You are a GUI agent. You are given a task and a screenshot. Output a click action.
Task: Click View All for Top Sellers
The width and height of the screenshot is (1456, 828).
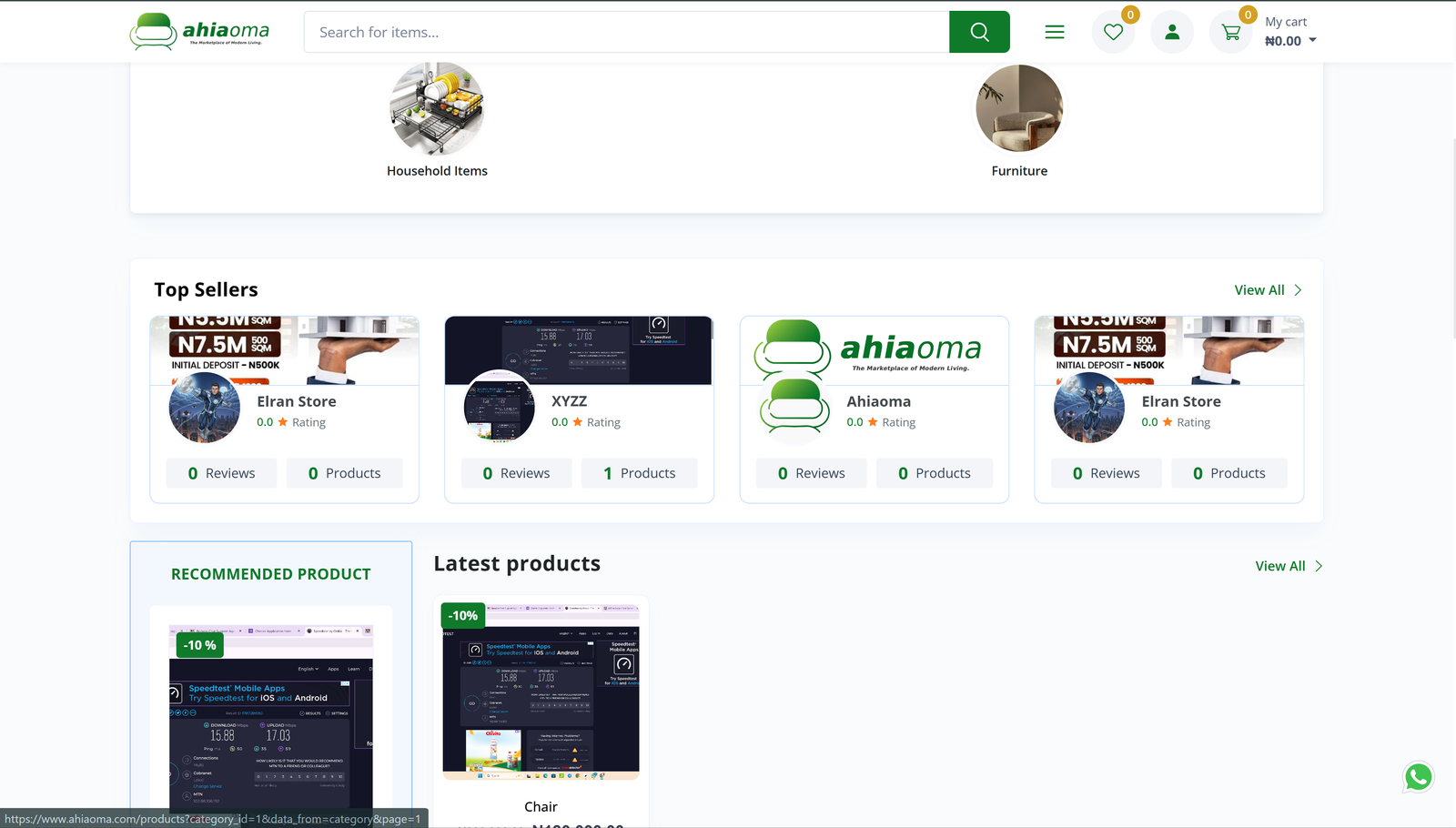pos(1259,290)
